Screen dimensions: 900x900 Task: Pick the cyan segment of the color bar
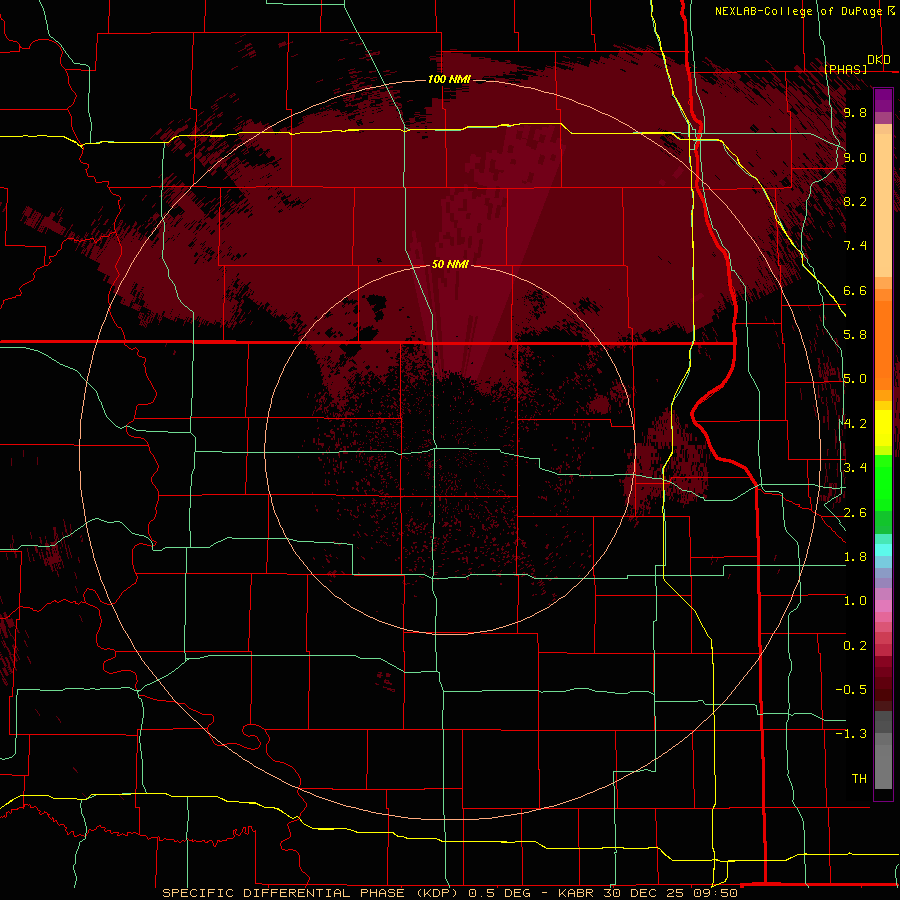tap(883, 550)
